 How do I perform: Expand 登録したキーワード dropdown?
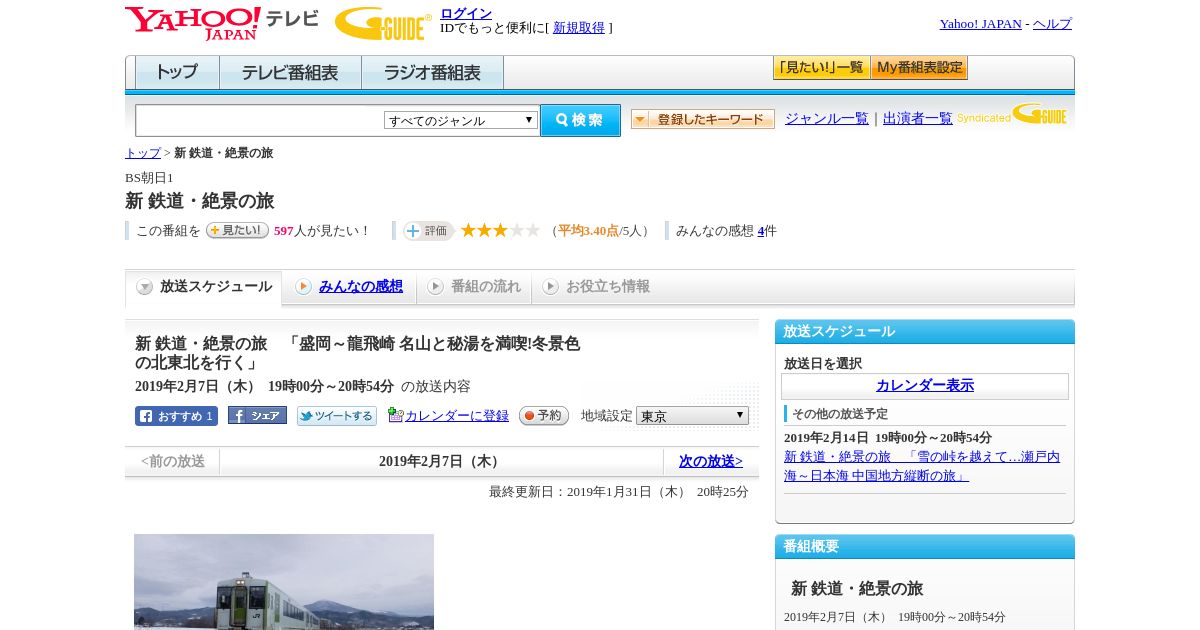(x=703, y=119)
